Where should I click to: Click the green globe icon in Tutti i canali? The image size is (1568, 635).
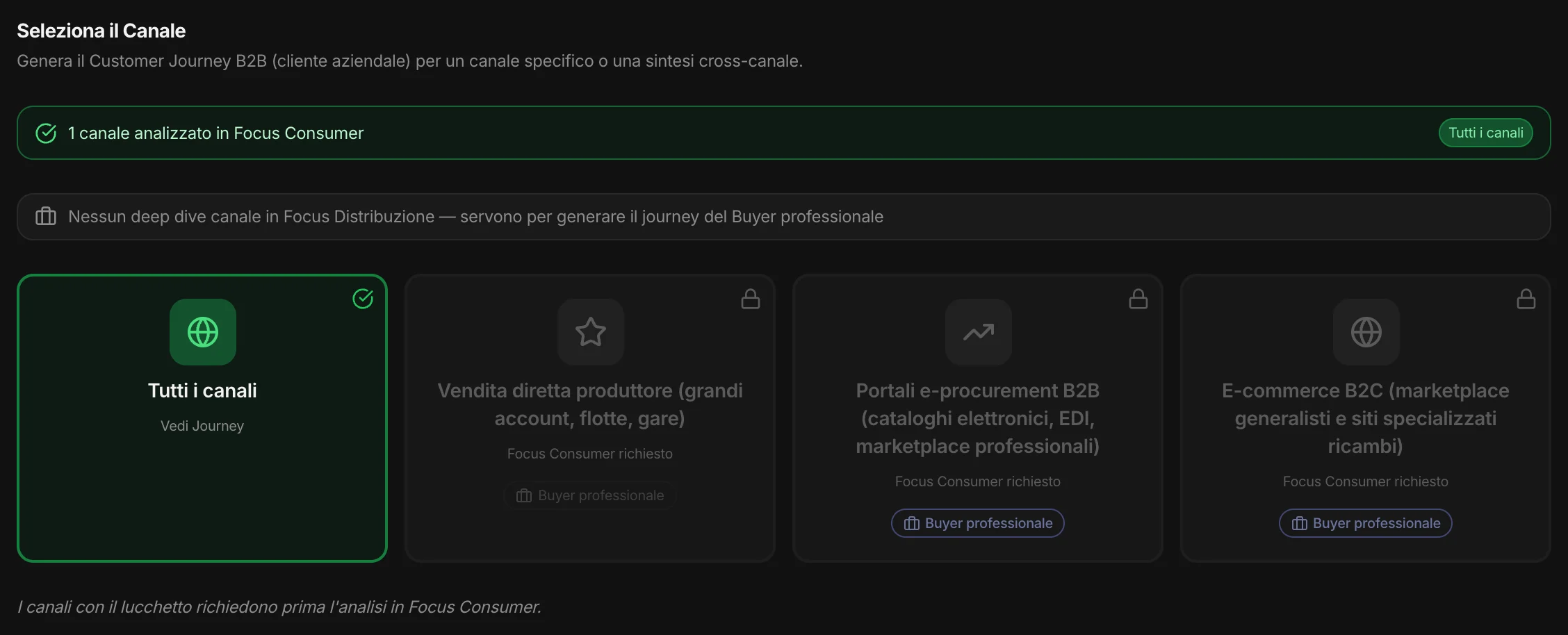203,332
